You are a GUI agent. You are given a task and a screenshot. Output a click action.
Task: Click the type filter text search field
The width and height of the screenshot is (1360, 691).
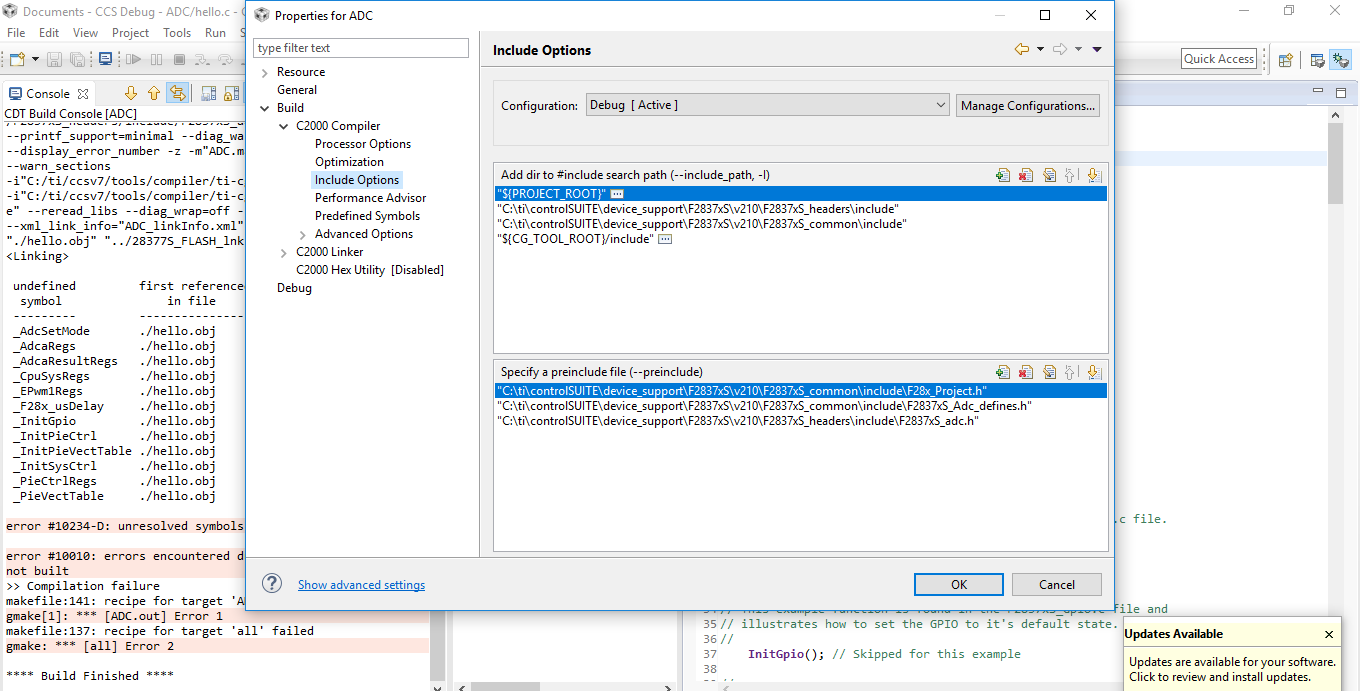(x=360, y=47)
